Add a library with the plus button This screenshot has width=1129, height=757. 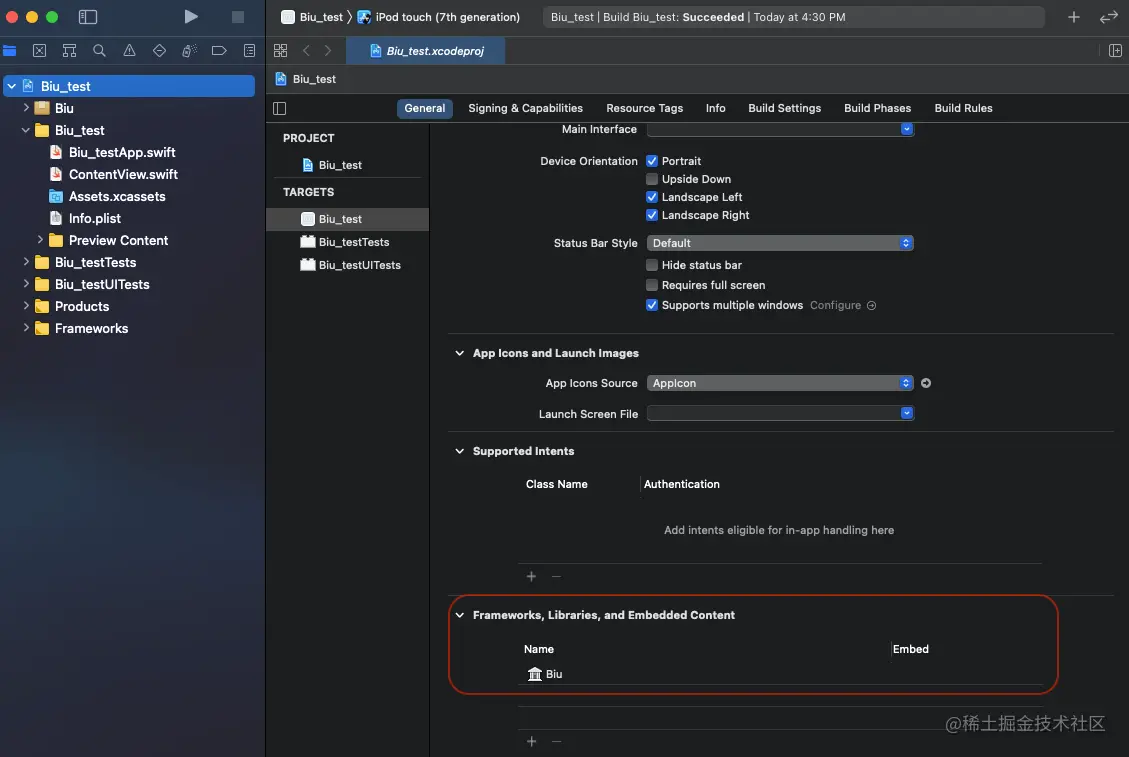pyautogui.click(x=1074, y=17)
